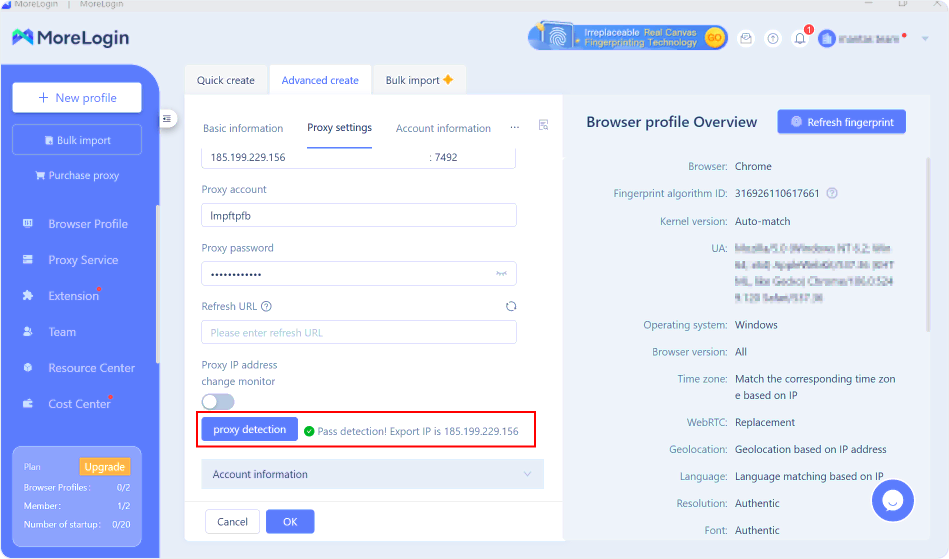Click the sidebar scrollbar
This screenshot has height=559, width=949.
(x=157, y=284)
